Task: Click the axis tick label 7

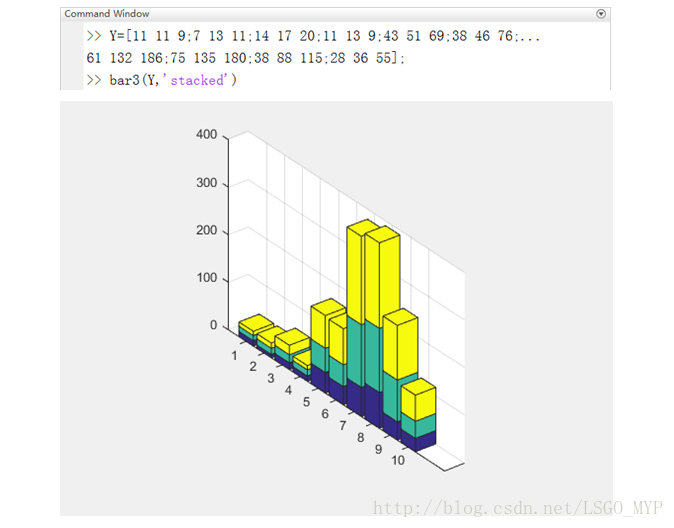Action: (x=343, y=425)
